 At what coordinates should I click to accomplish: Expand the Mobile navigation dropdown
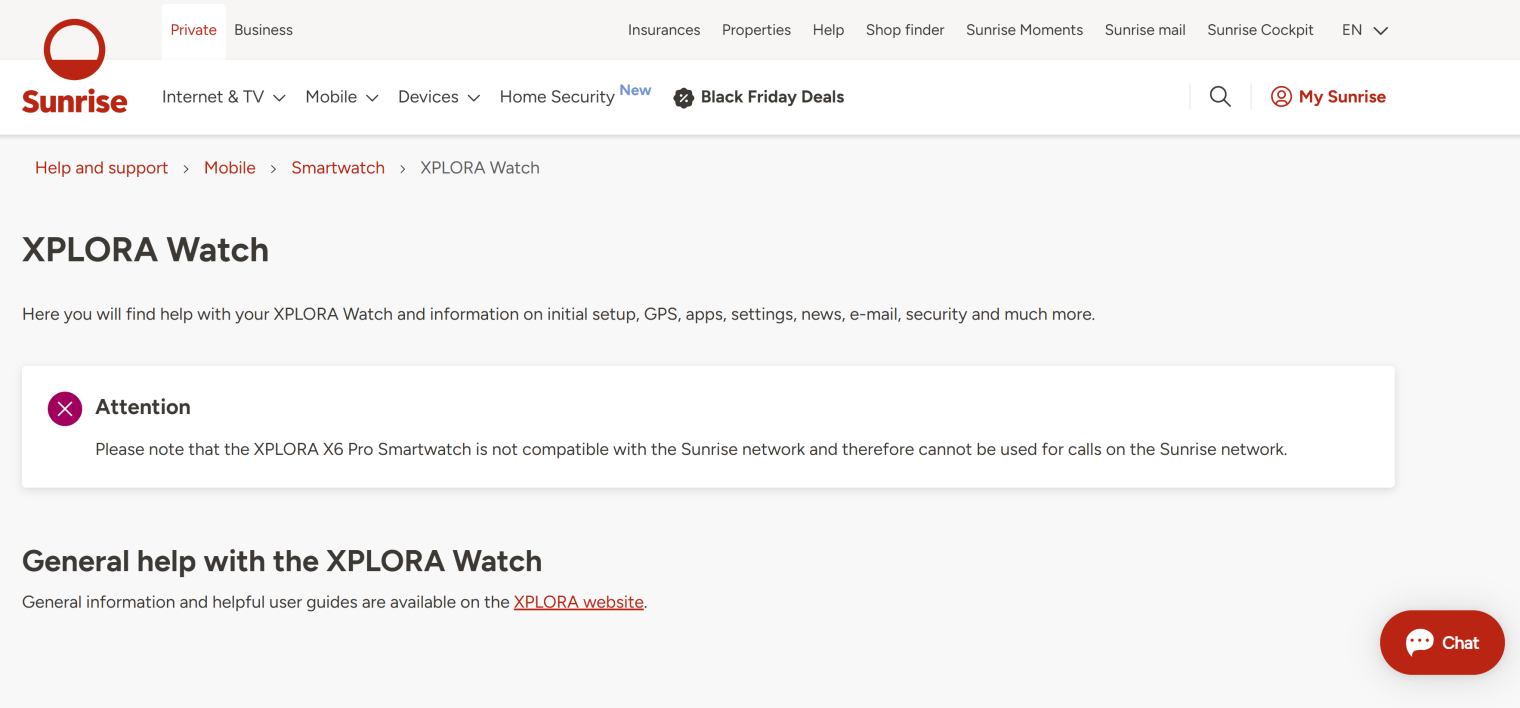click(342, 97)
